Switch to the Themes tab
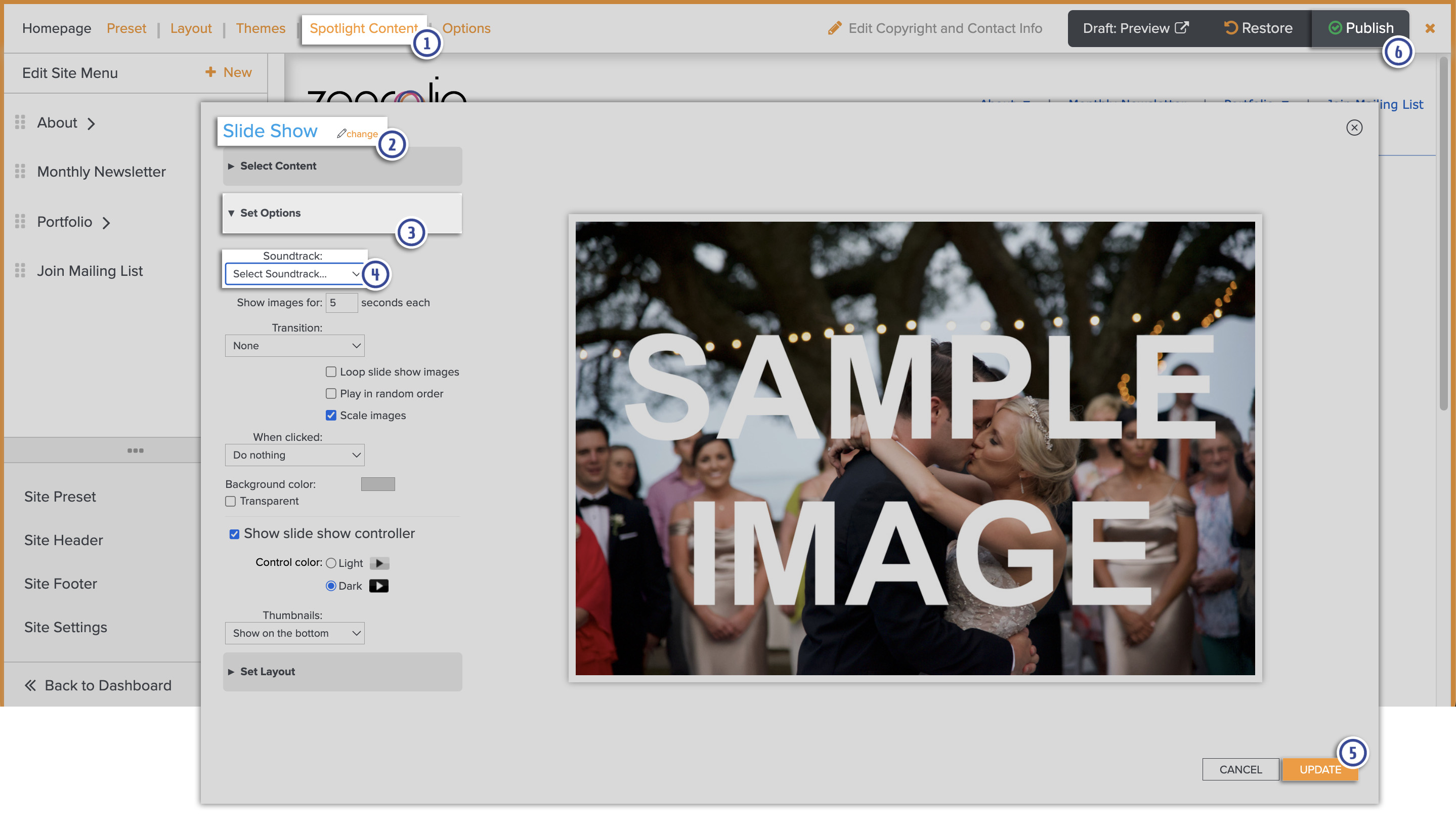 click(x=260, y=28)
